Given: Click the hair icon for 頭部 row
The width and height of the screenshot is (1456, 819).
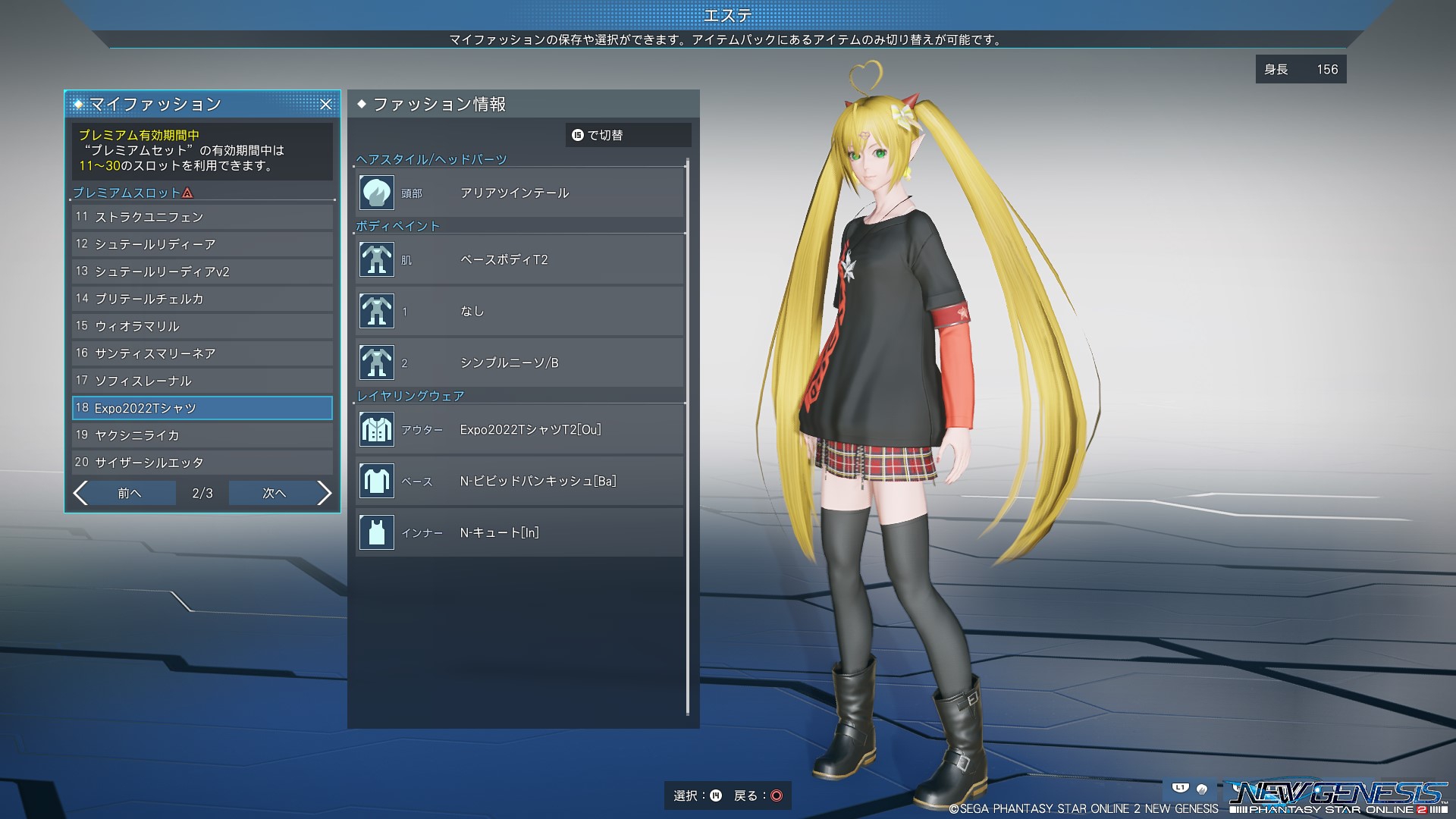Looking at the screenshot, I should [376, 193].
